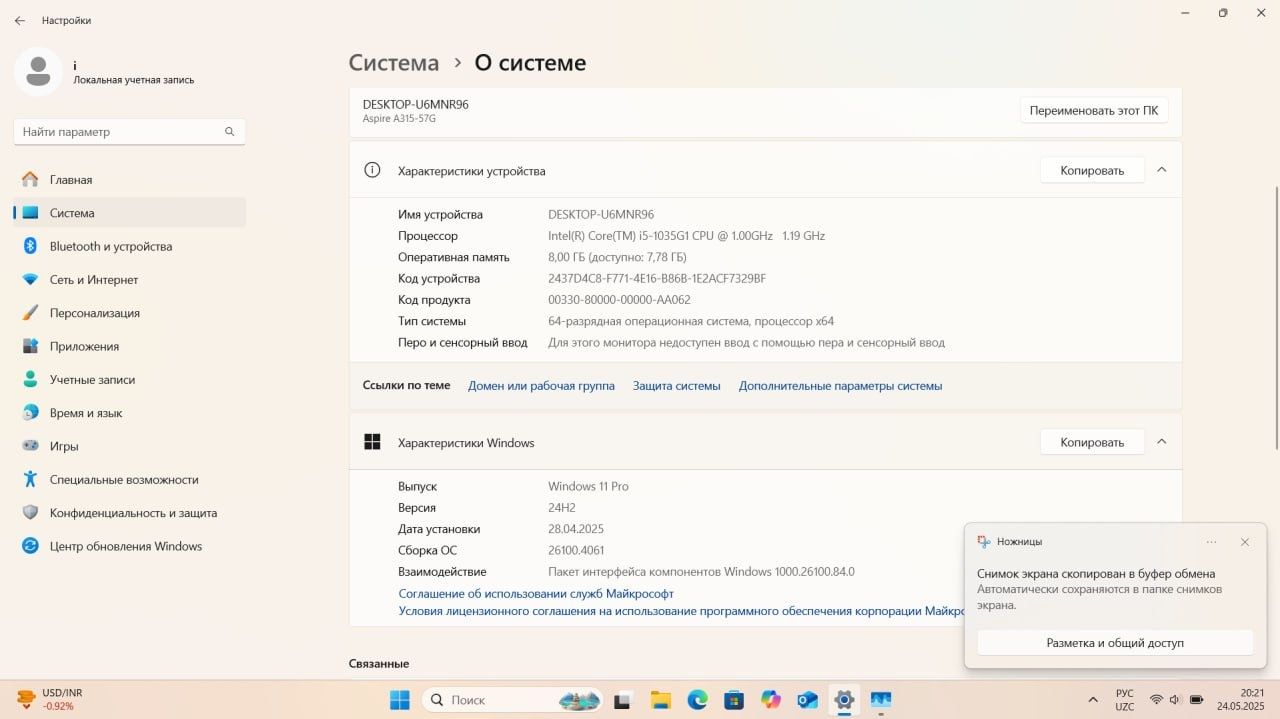The image size is (1280, 719).
Task: Open the Защита системы link
Action: (676, 386)
